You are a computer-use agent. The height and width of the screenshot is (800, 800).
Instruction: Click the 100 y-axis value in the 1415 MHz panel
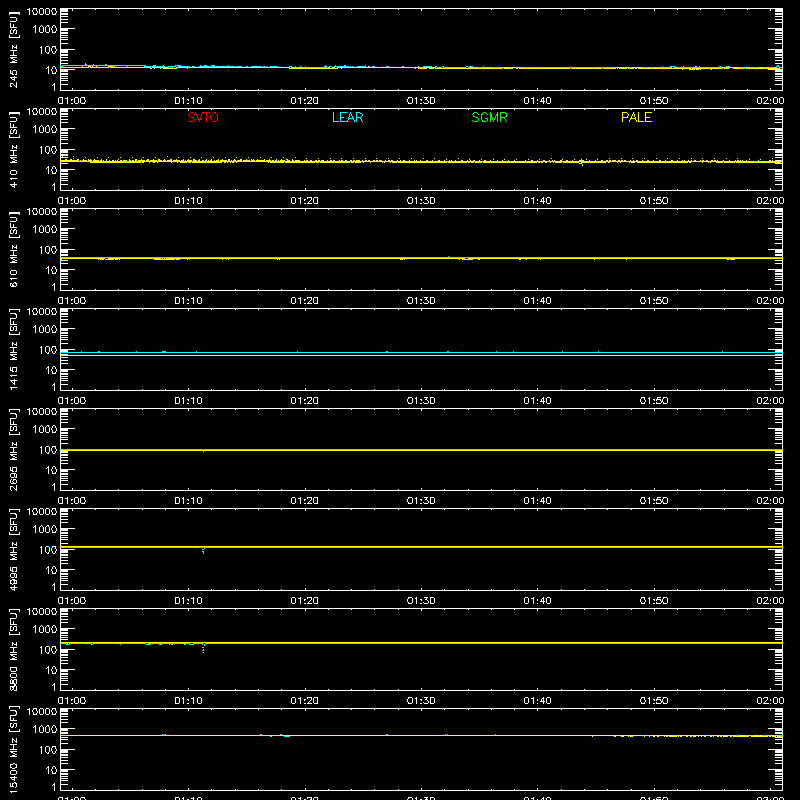[48, 350]
